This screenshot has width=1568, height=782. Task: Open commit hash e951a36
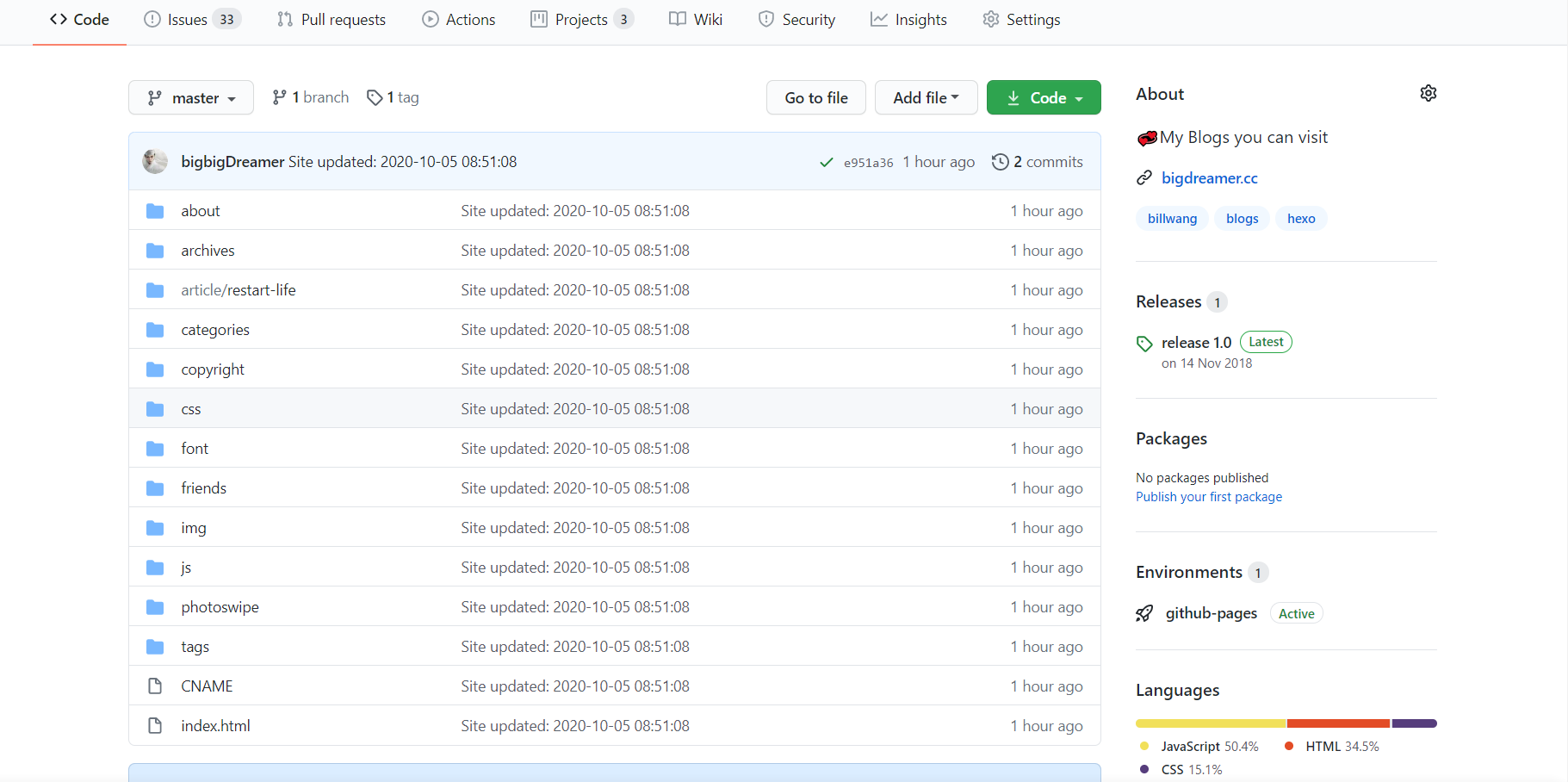(868, 162)
